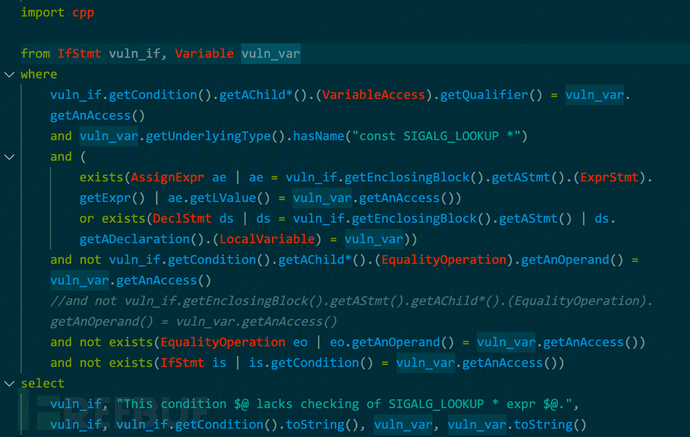This screenshot has width=690, height=437.
Task: Click the commented-out '//and not' line
Action: [351, 301]
